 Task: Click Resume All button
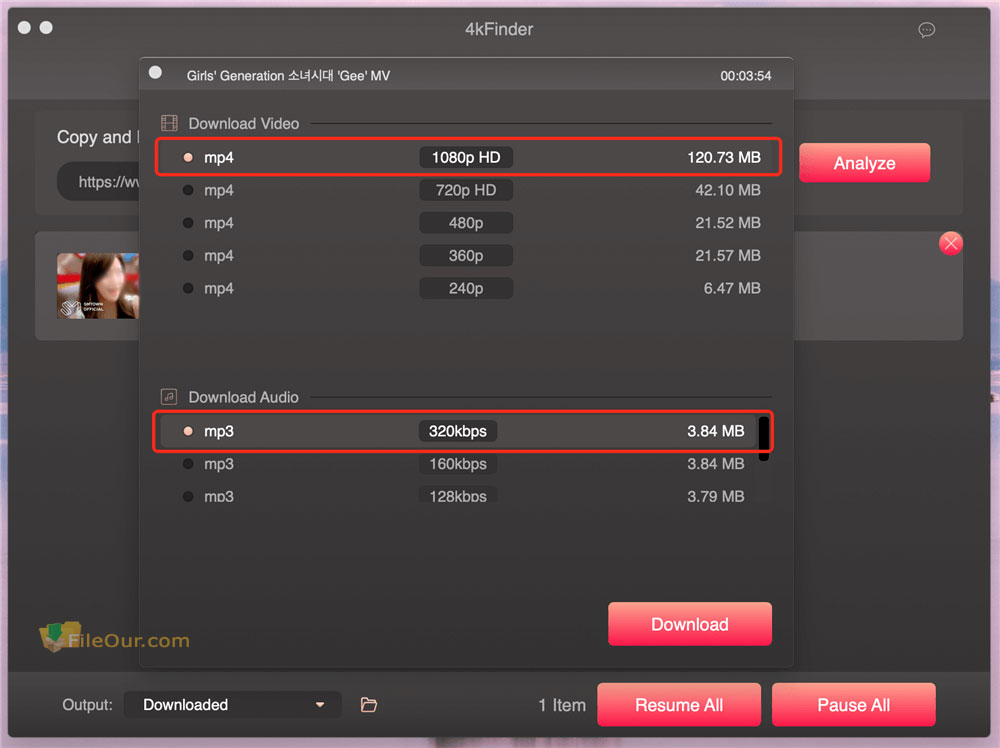coord(679,705)
